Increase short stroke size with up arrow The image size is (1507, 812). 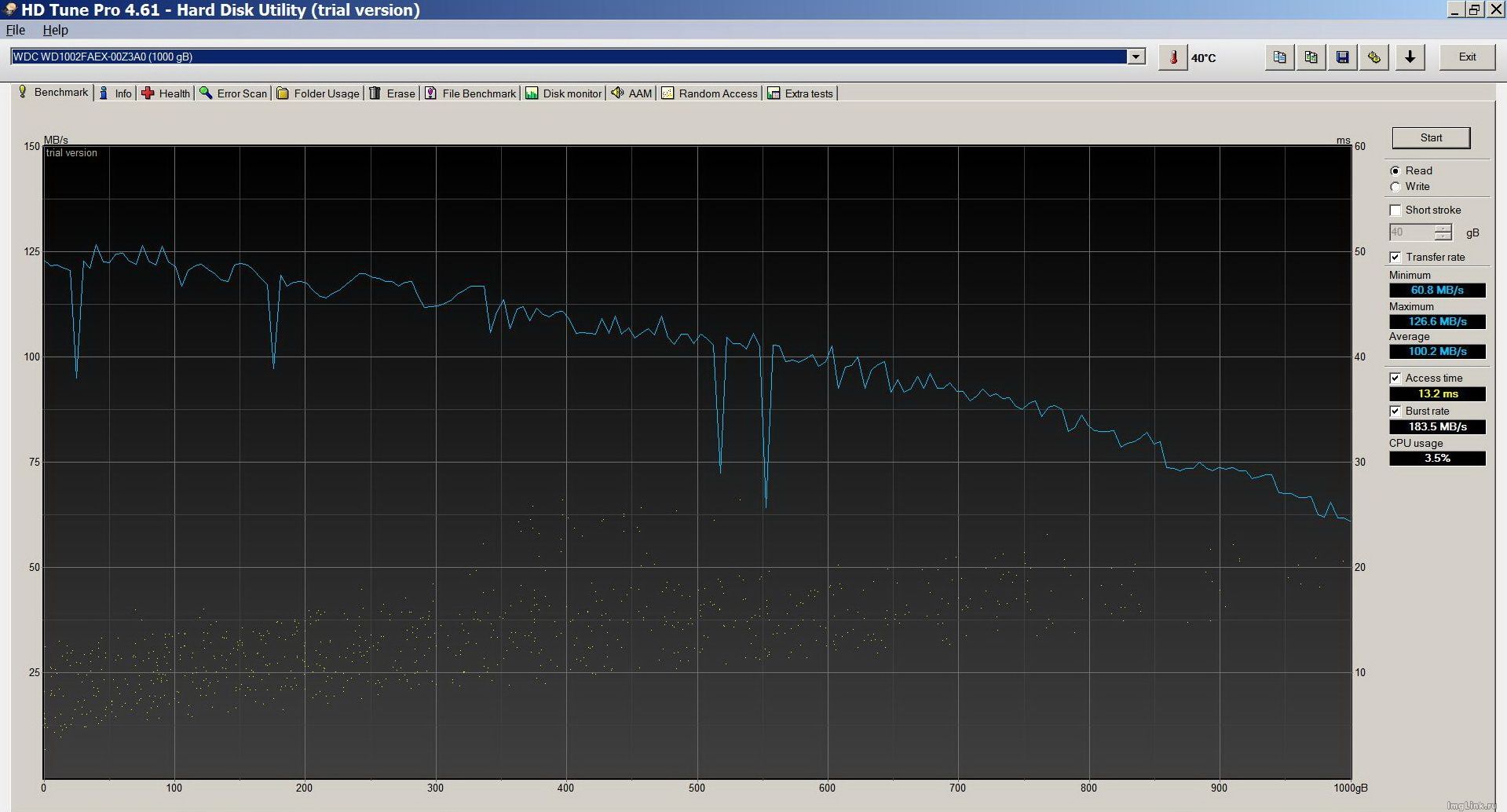point(1443,229)
